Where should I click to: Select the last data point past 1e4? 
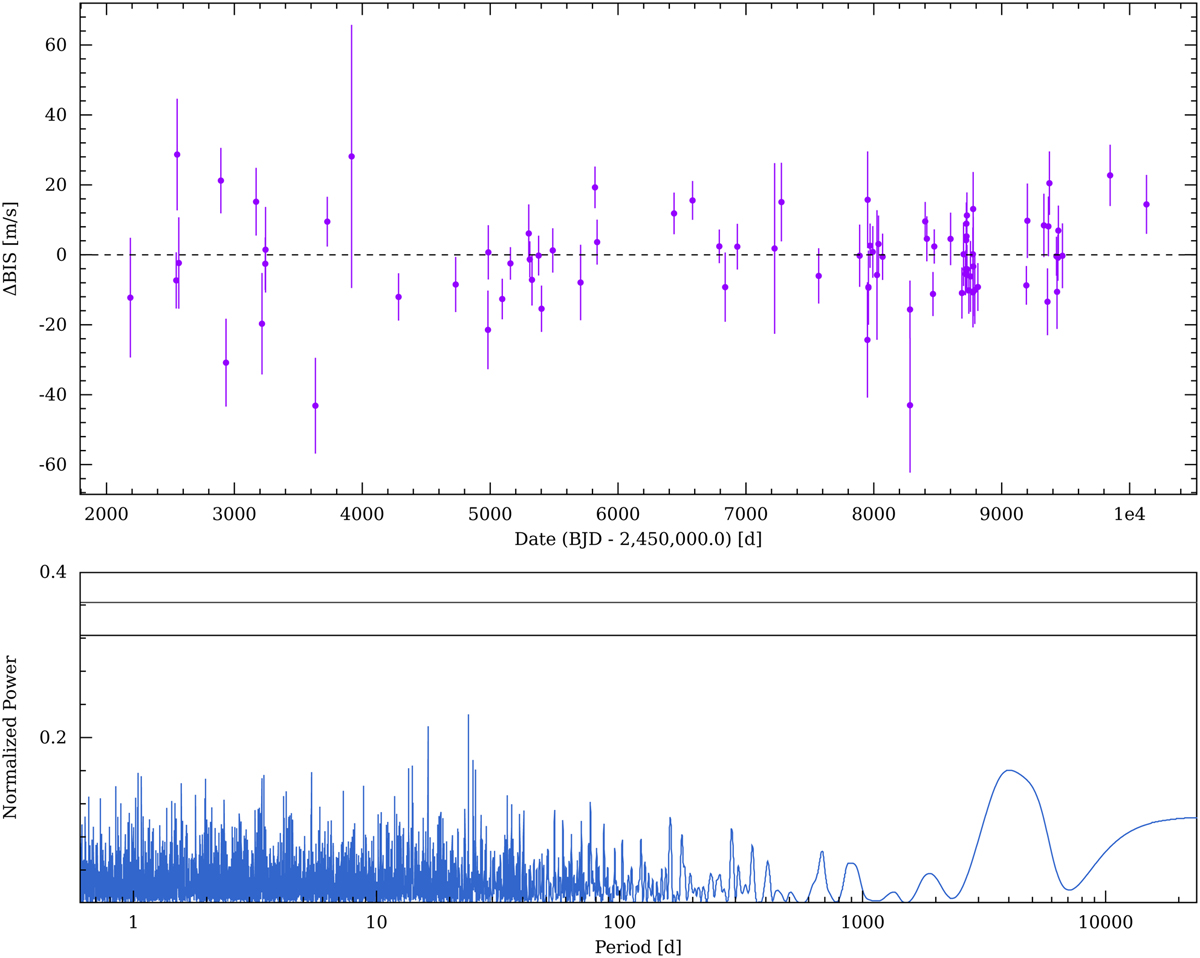tap(1146, 204)
